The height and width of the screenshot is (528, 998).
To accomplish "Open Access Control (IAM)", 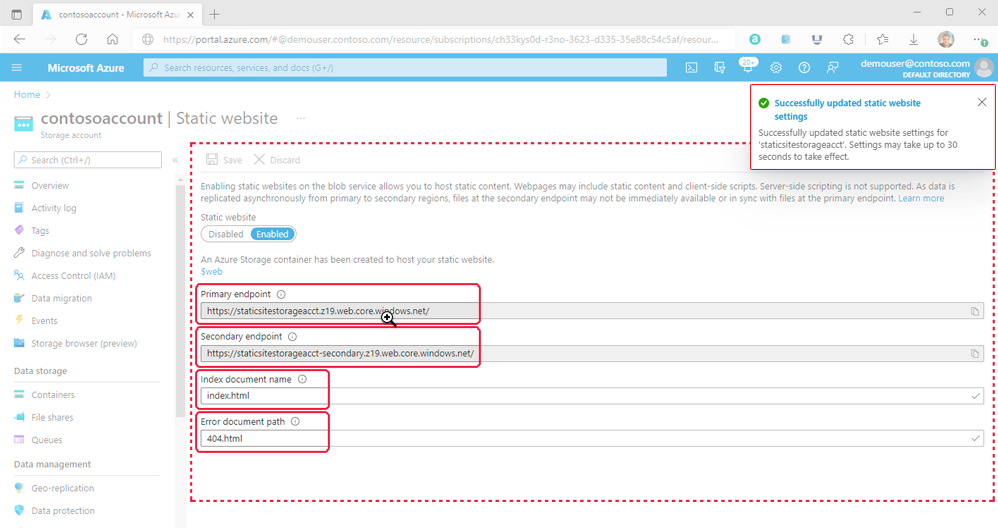I will (73, 276).
